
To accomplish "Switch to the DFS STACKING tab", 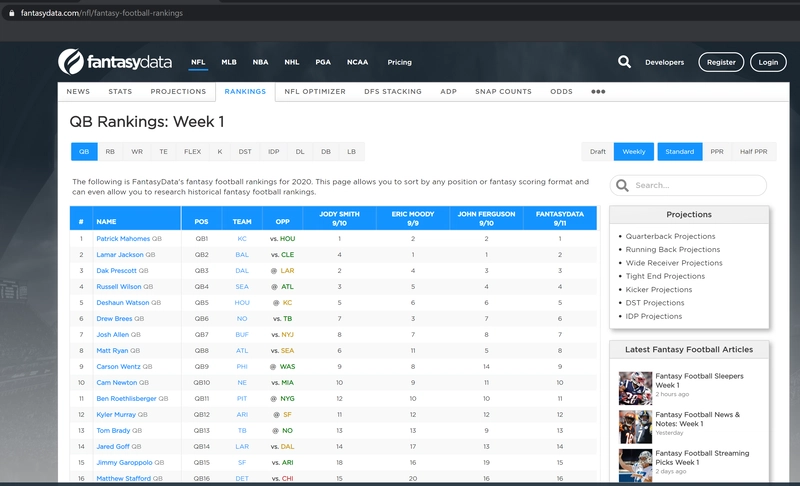I will pos(393,92).
